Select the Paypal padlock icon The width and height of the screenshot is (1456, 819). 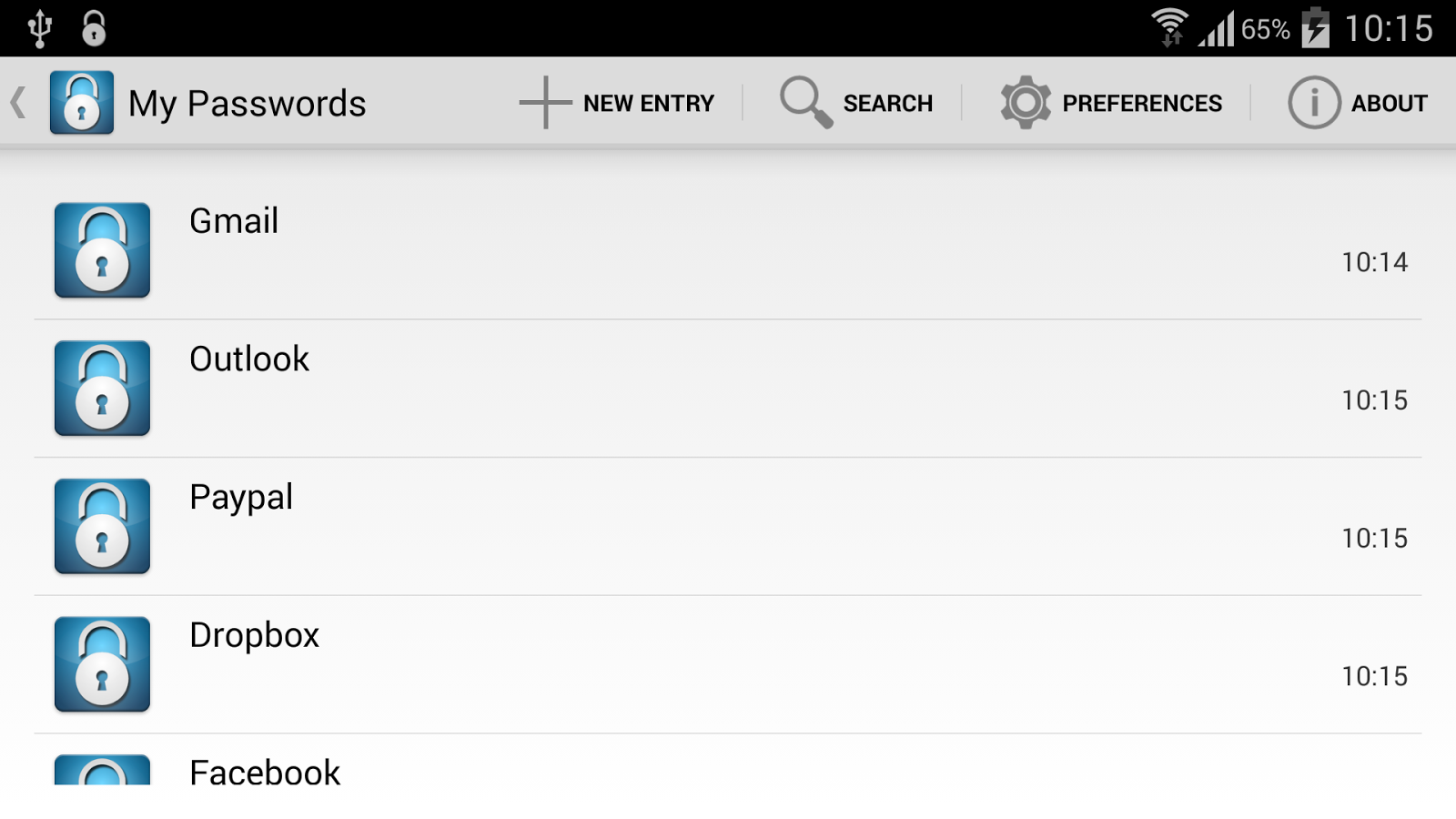(102, 526)
